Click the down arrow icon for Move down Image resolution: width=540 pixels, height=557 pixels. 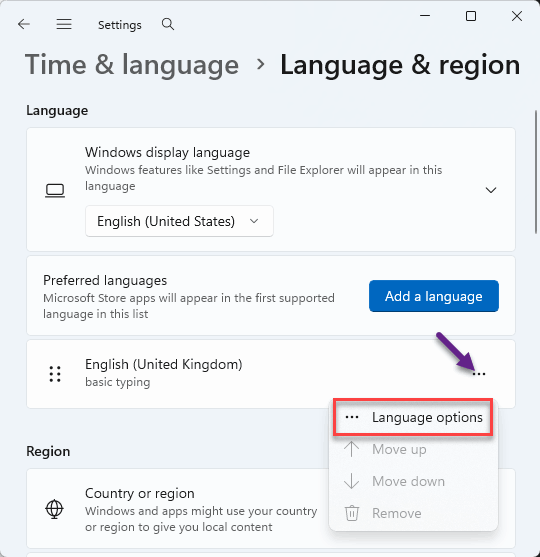point(351,481)
